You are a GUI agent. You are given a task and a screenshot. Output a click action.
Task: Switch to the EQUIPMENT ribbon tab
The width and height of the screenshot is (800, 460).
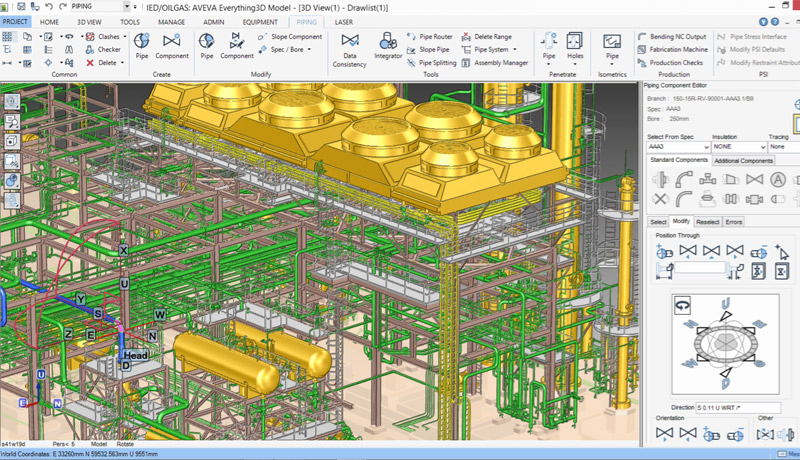pos(260,21)
